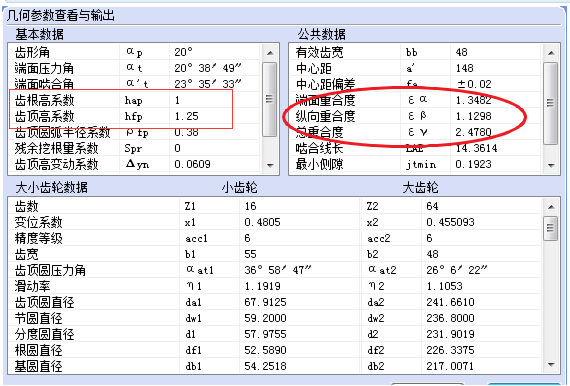The width and height of the screenshot is (570, 386).
Task: Select the 根圆直径 row label
Action: pyautogui.click(x=38, y=350)
